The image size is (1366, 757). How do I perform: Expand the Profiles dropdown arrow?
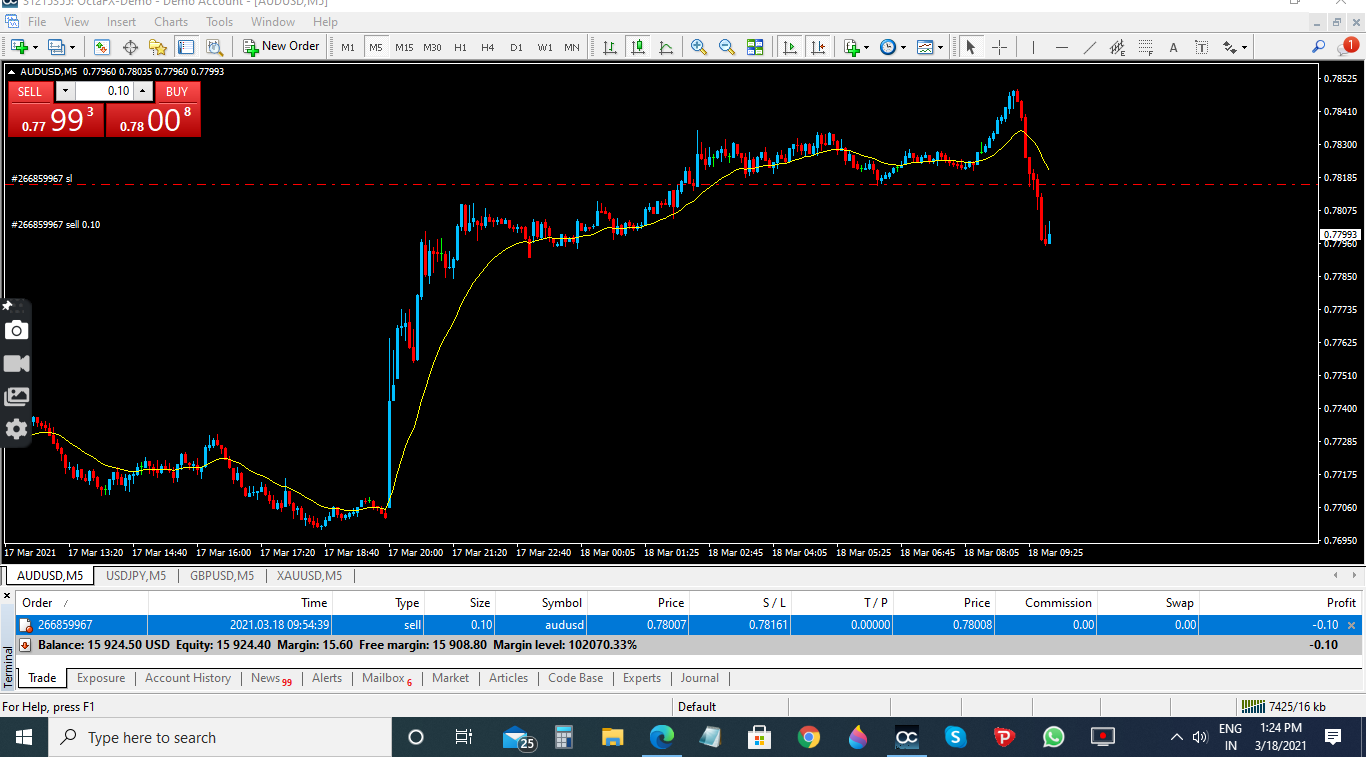(72, 47)
